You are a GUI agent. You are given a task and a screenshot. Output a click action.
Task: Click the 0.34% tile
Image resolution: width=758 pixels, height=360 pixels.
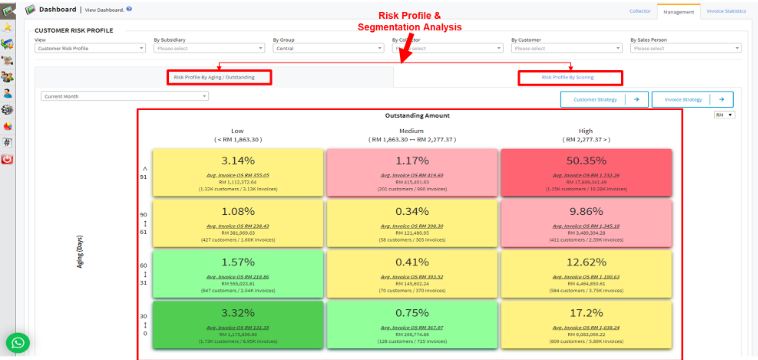click(x=412, y=223)
